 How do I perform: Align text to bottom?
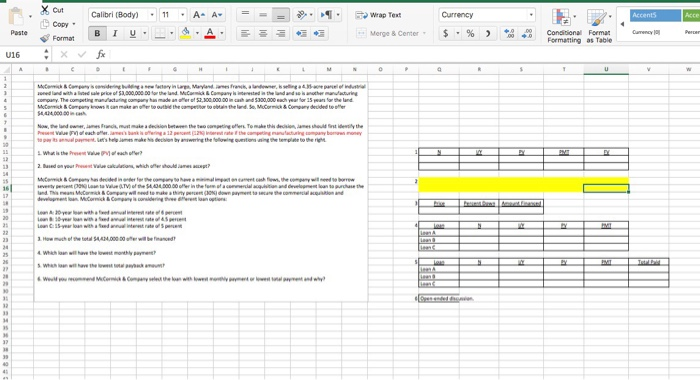pyautogui.click(x=280, y=15)
